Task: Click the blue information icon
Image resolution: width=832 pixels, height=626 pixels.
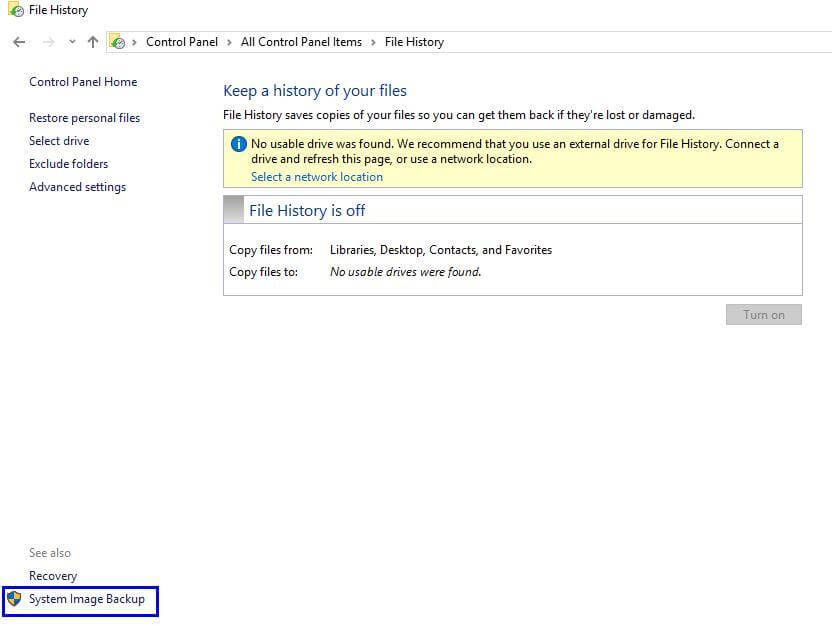Action: [x=239, y=144]
